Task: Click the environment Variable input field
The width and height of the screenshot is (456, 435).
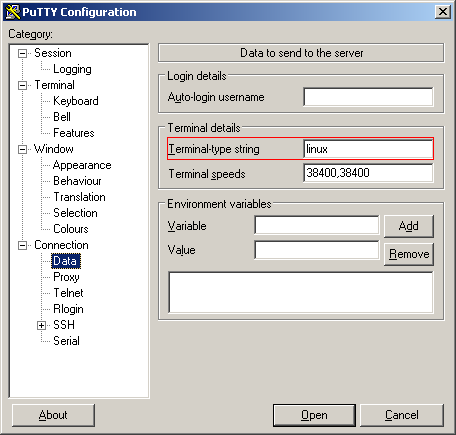Action: pyautogui.click(x=317, y=225)
